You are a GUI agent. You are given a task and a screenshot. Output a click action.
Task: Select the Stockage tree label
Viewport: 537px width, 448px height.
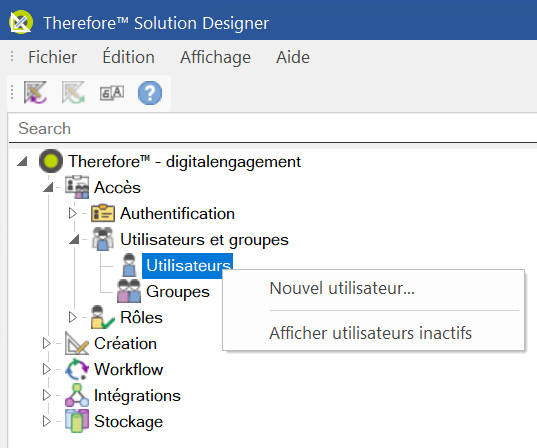click(x=128, y=422)
